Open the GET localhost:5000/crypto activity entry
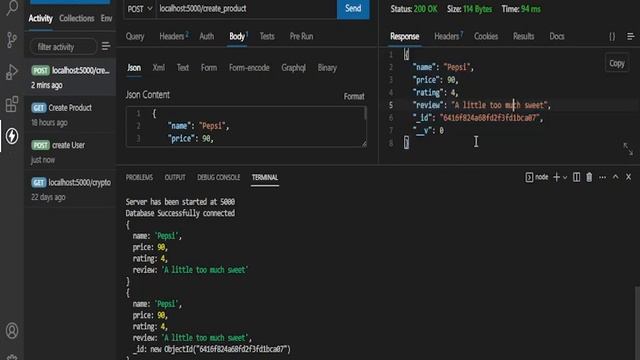 point(70,189)
